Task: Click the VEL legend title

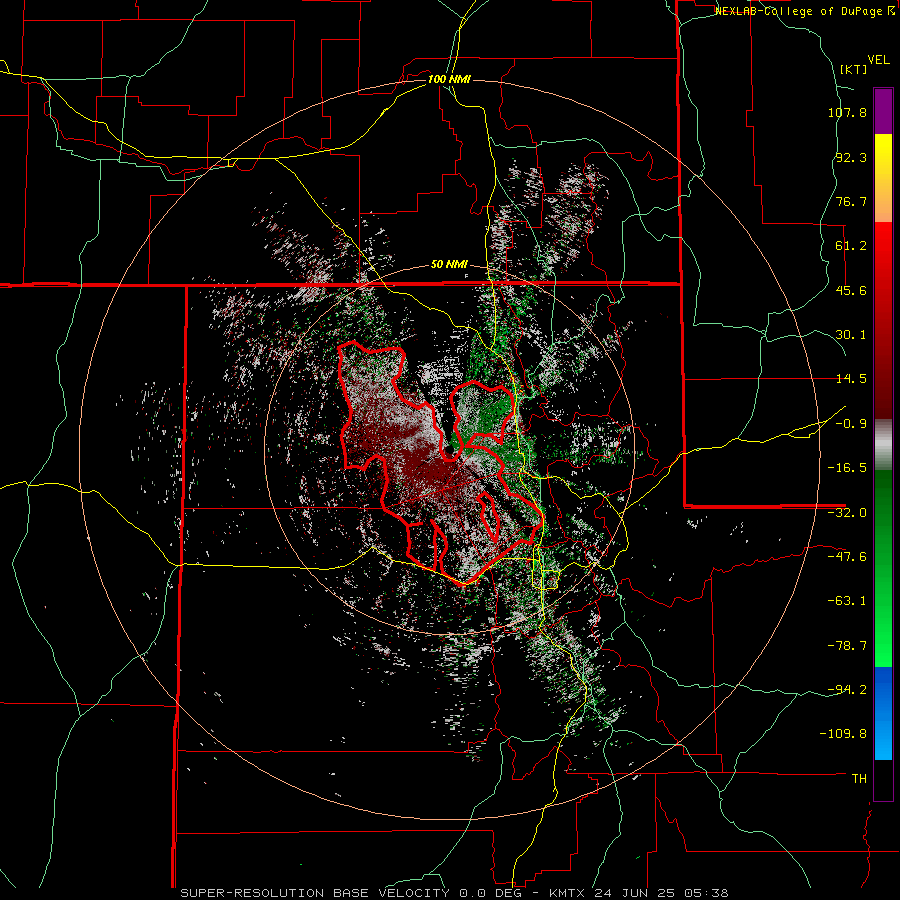Action: (x=878, y=60)
